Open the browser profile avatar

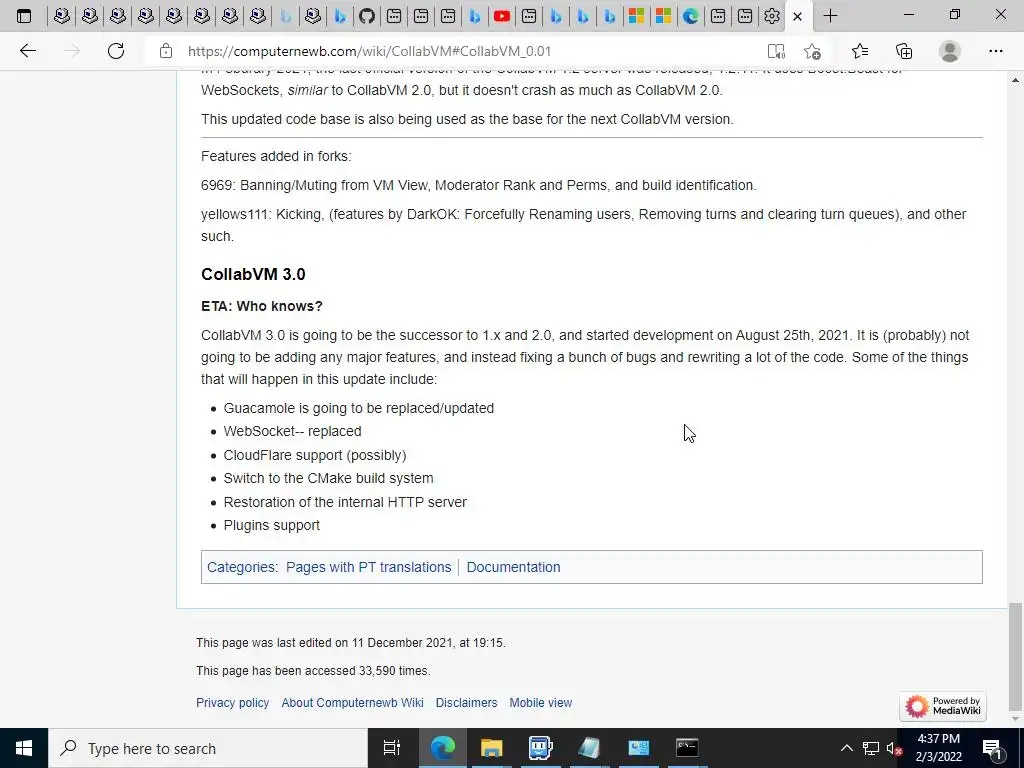pyautogui.click(x=949, y=51)
